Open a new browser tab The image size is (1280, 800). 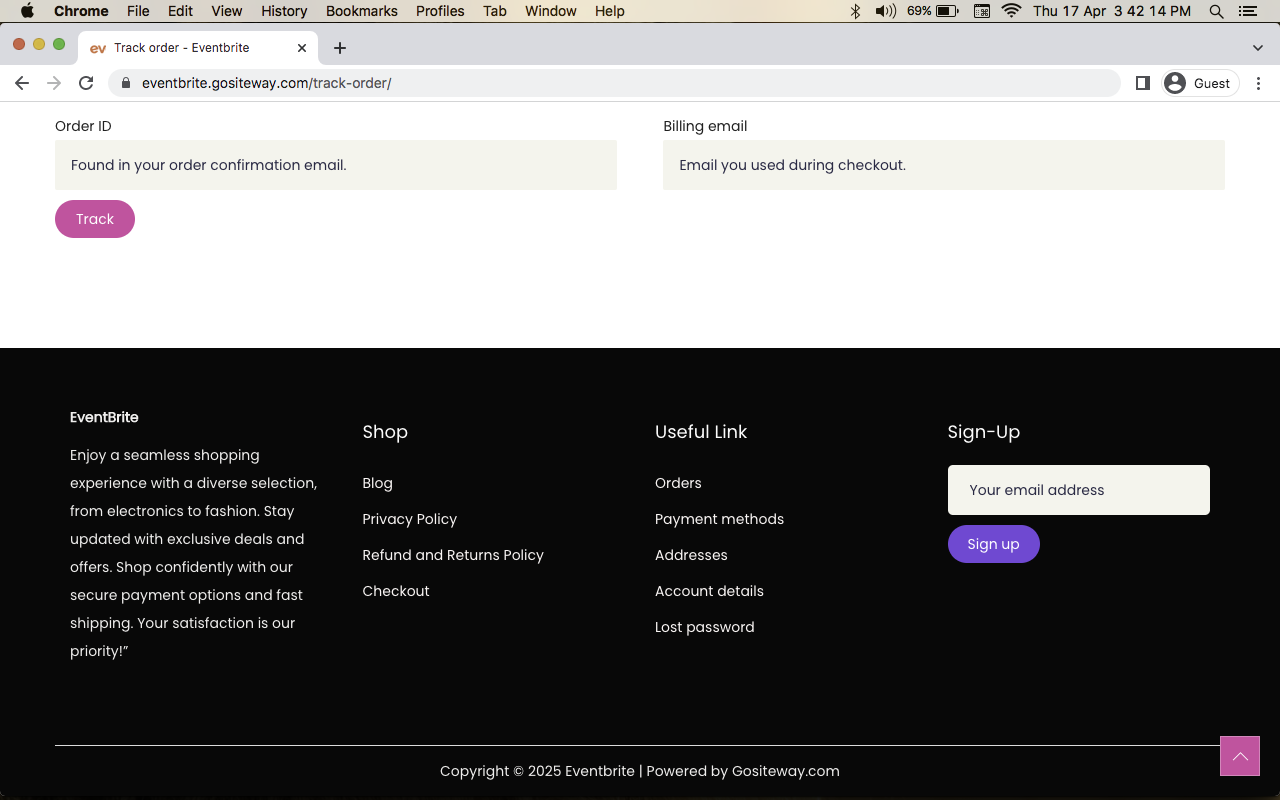coord(340,48)
